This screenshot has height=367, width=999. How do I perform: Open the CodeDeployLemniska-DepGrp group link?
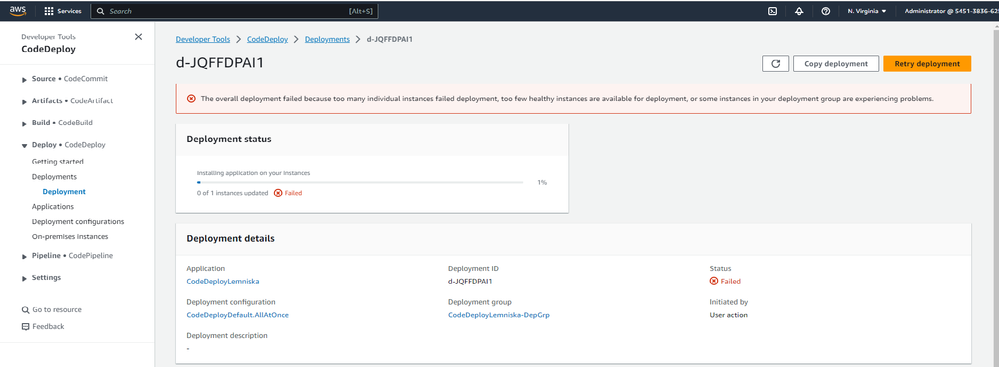tap(499, 315)
